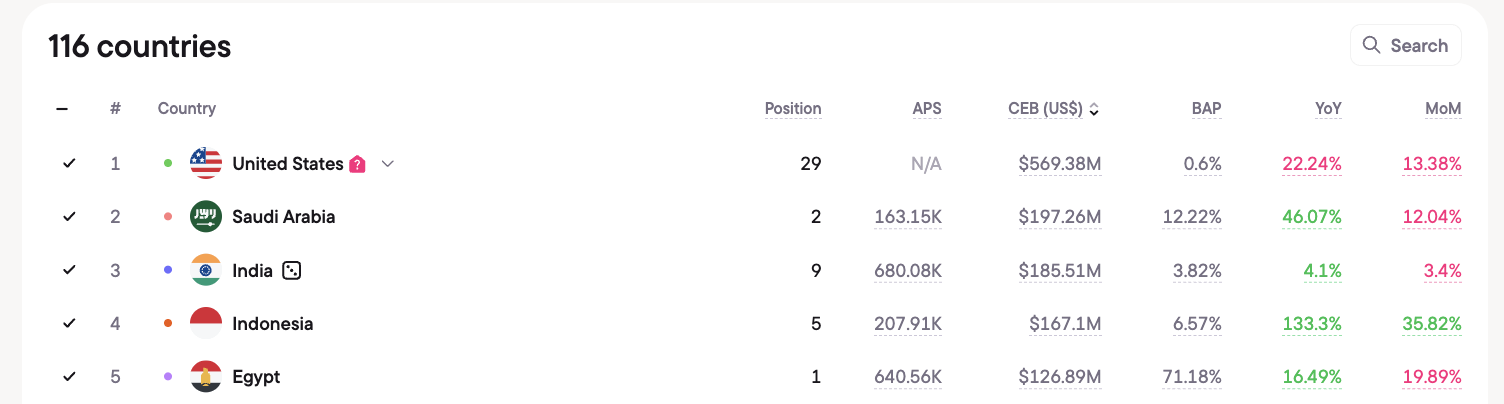Open Indonesia's $167.1M CEB value
Viewport: 1504px width, 404px height.
click(1065, 324)
